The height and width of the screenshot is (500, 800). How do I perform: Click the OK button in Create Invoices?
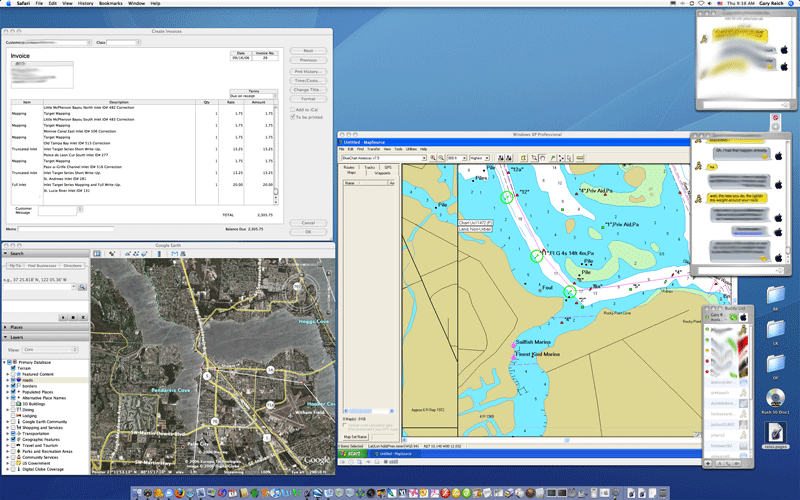coord(308,232)
